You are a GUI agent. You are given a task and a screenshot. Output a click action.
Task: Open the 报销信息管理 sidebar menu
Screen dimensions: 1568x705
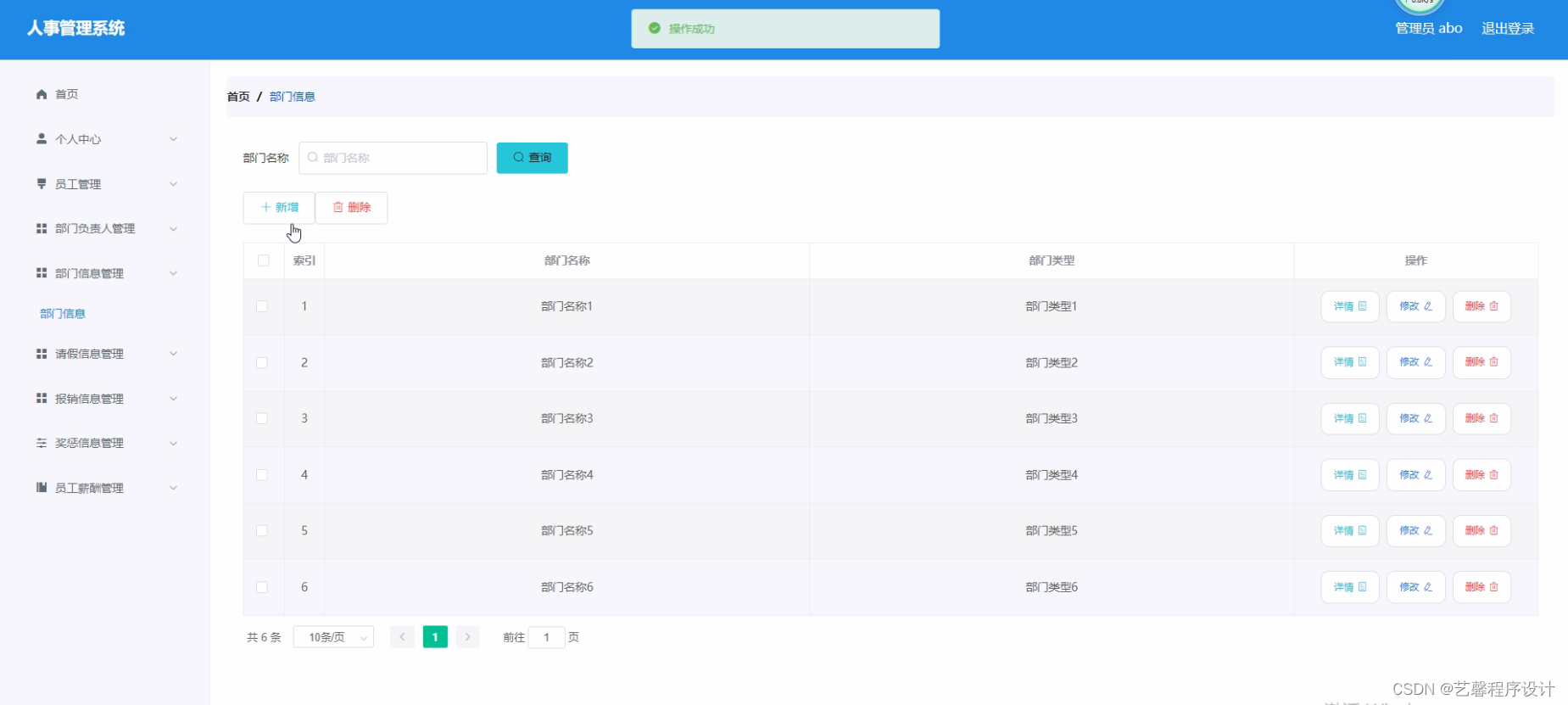click(x=105, y=399)
